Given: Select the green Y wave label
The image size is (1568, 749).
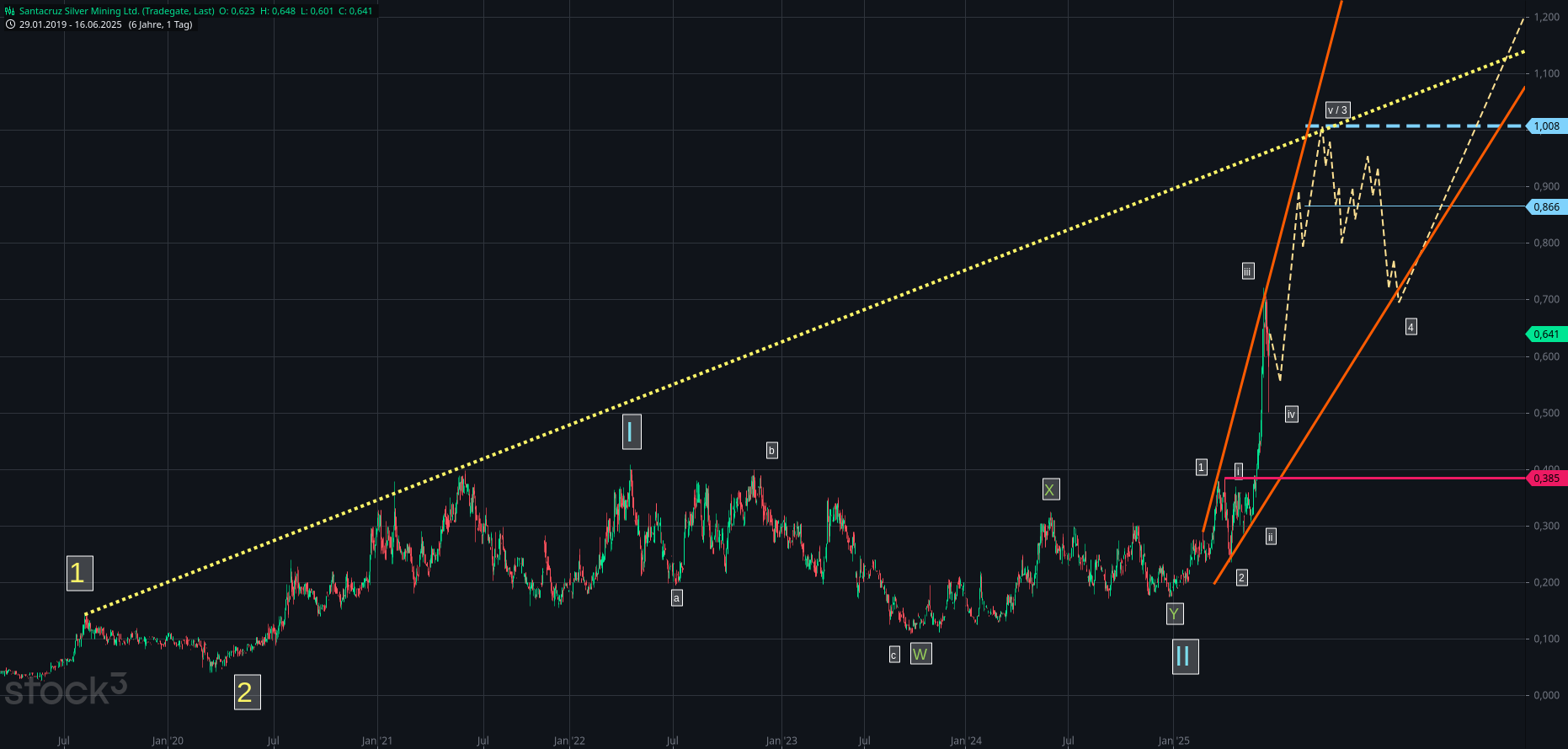Looking at the screenshot, I should pyautogui.click(x=1175, y=613).
